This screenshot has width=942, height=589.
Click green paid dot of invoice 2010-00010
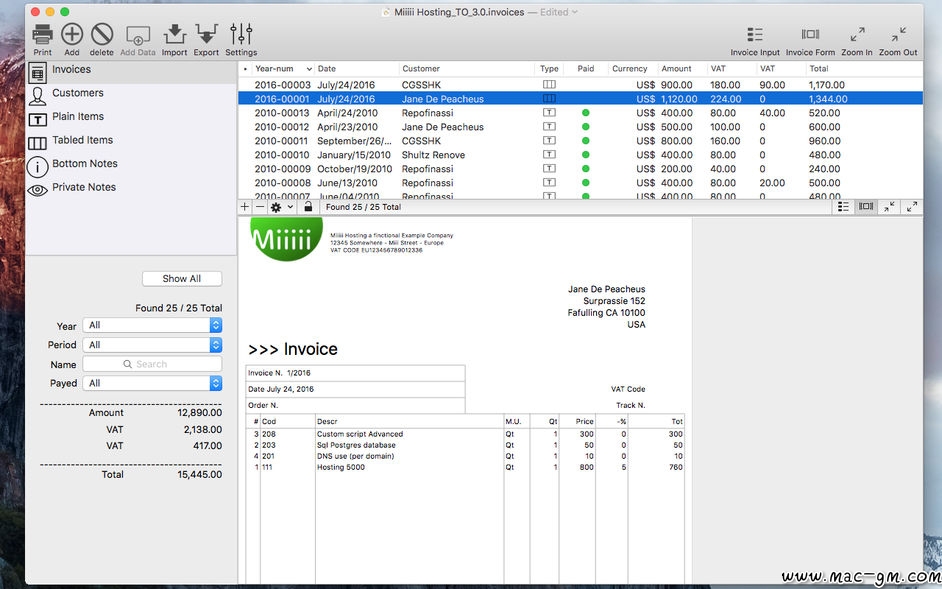586,155
